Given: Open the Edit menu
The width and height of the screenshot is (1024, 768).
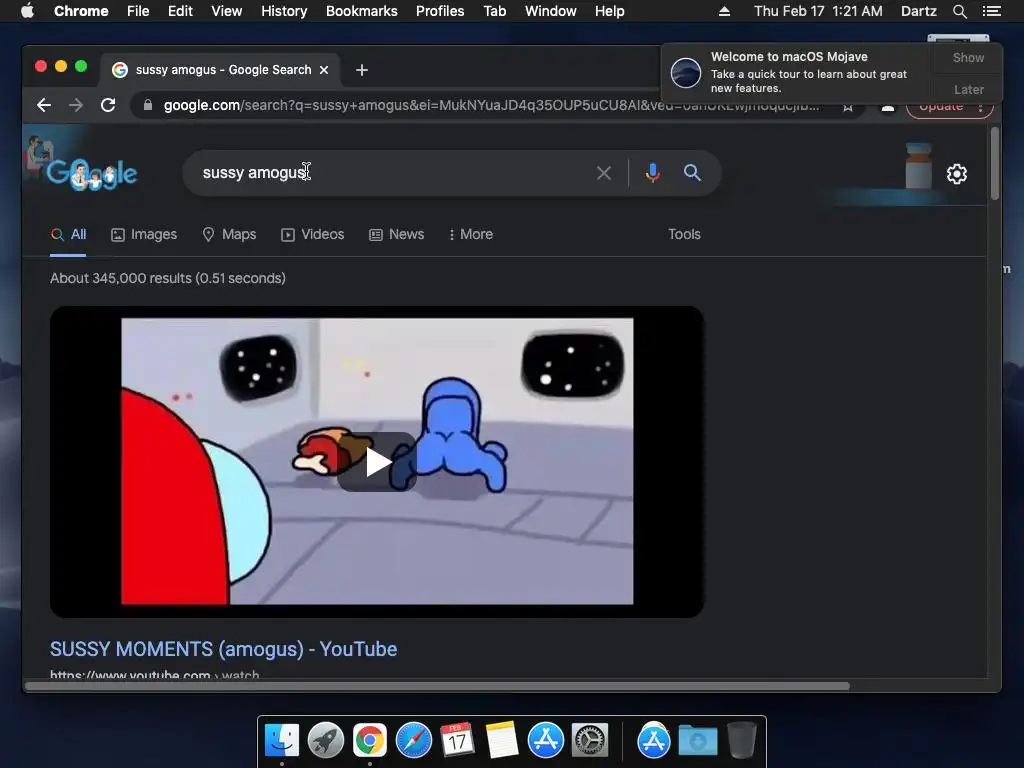Looking at the screenshot, I should (180, 11).
